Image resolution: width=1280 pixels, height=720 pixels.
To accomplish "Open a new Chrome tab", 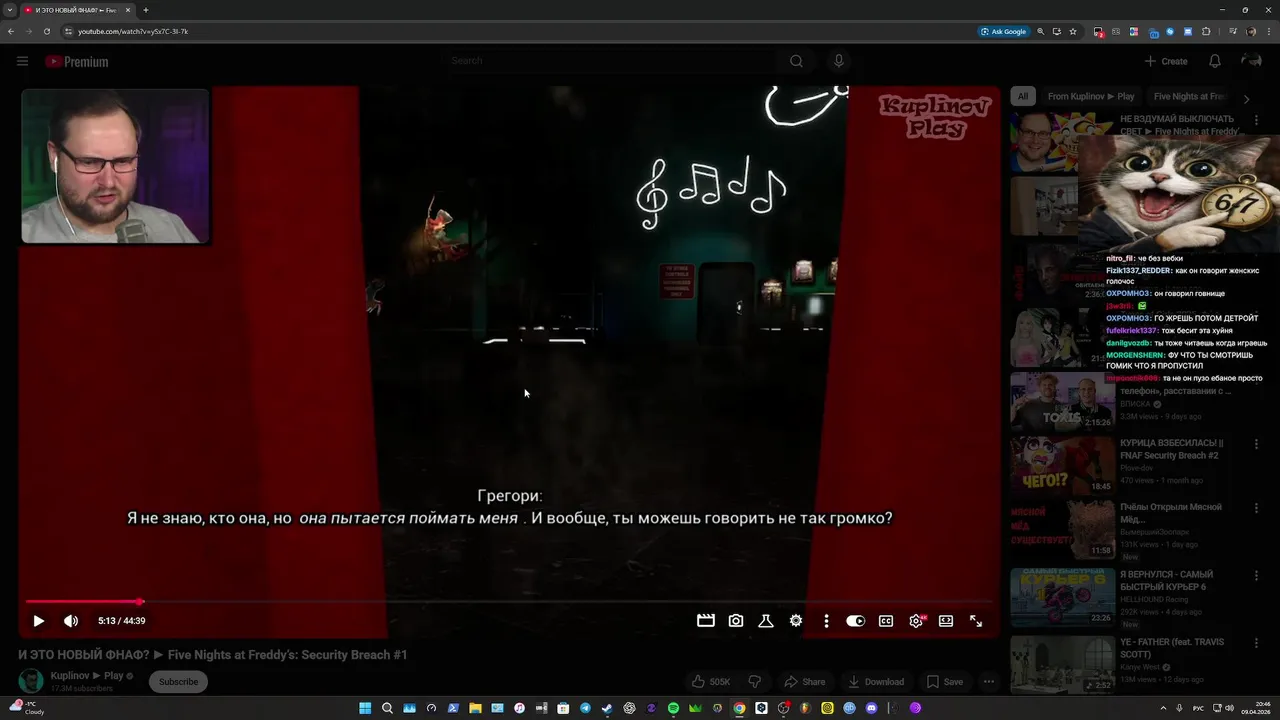I will click(145, 10).
